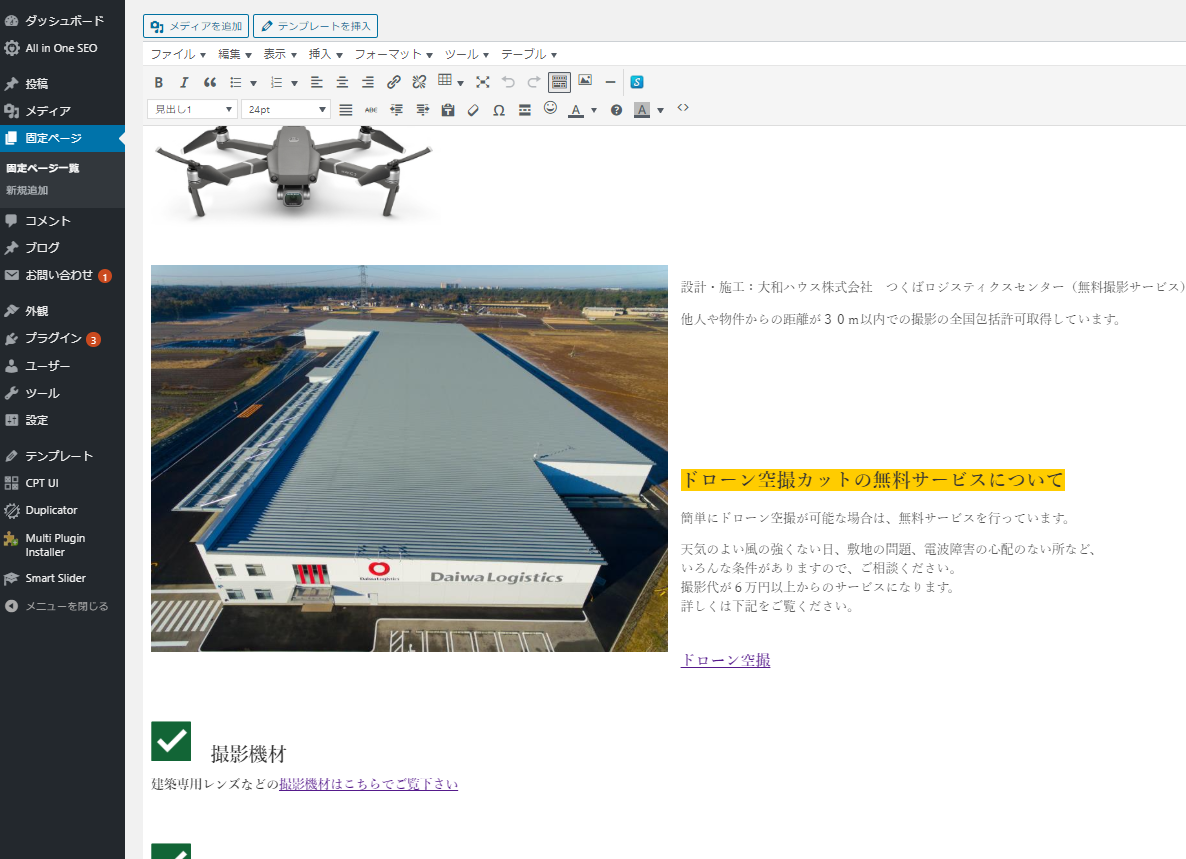Expand the table insert dropdown arrow

pyautogui.click(x=460, y=83)
